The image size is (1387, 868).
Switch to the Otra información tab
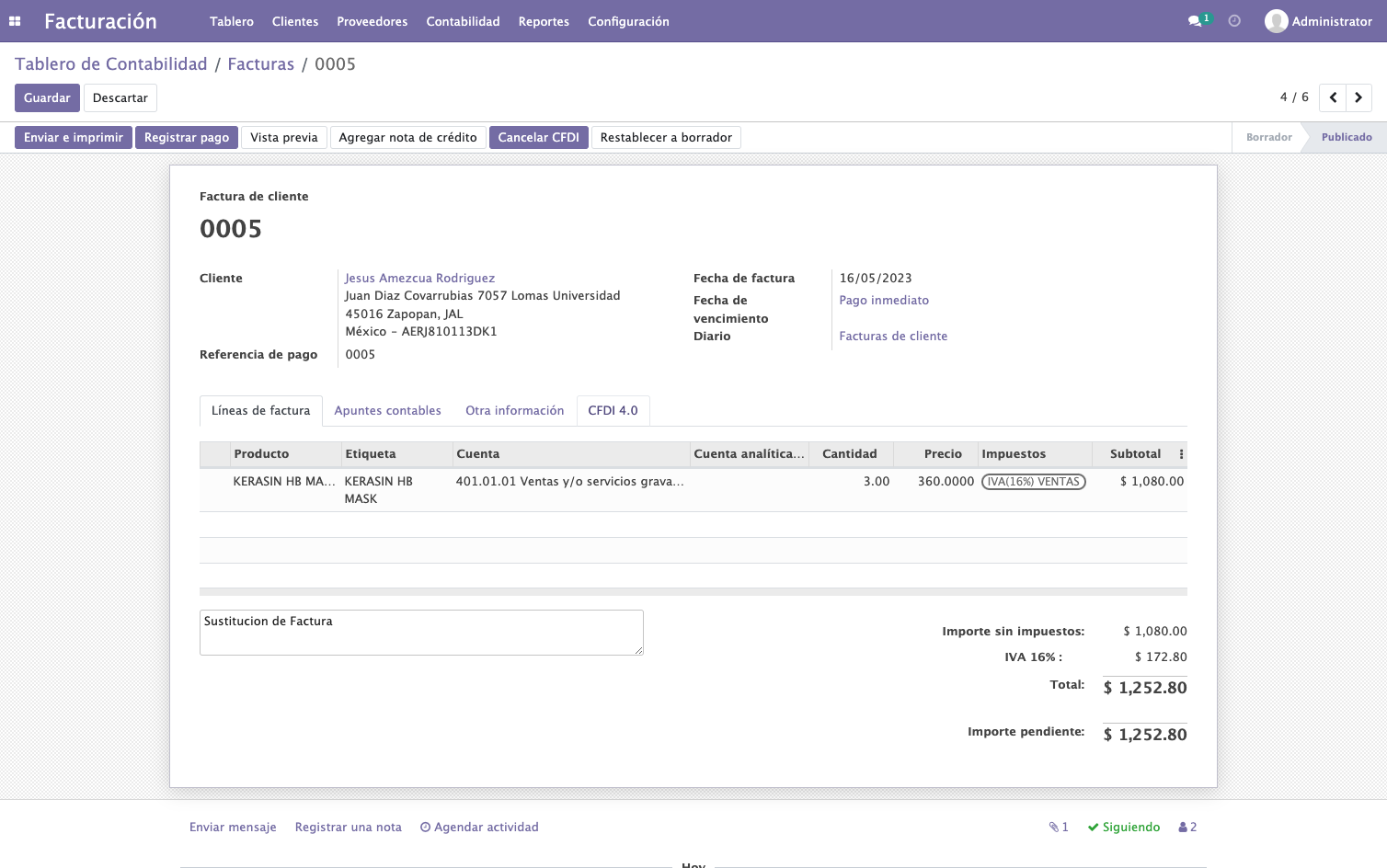pos(515,411)
